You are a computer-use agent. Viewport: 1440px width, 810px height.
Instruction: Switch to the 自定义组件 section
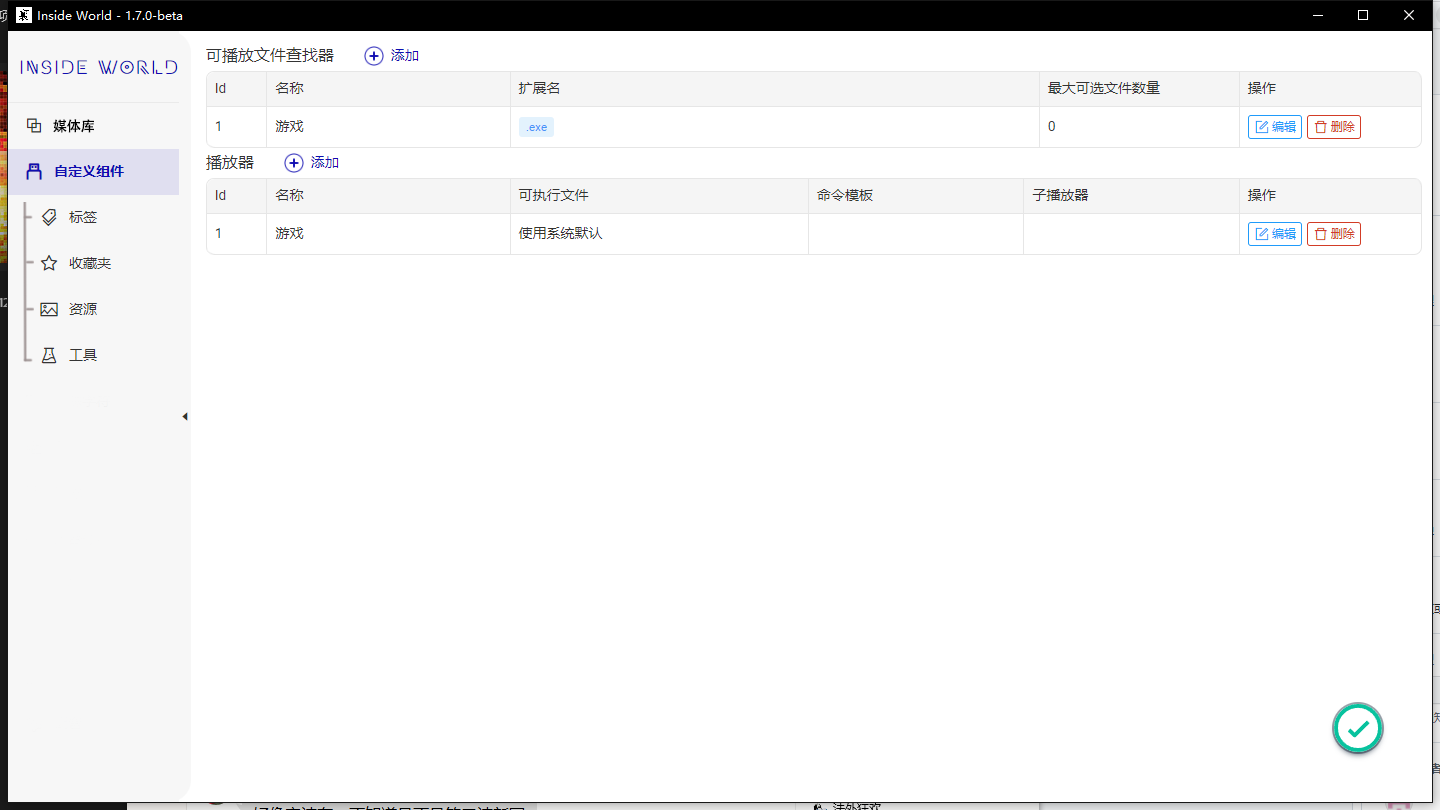pyautogui.click(x=88, y=171)
